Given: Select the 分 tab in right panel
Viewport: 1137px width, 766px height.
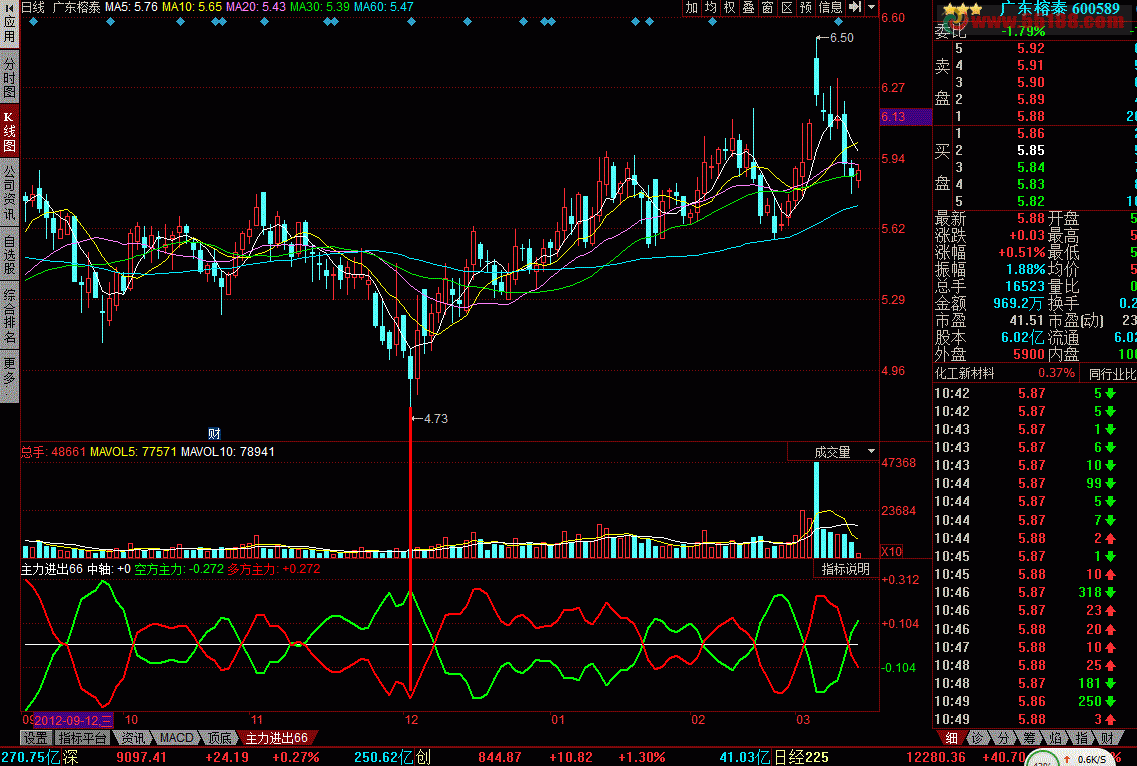Looking at the screenshot, I should (1003, 738).
